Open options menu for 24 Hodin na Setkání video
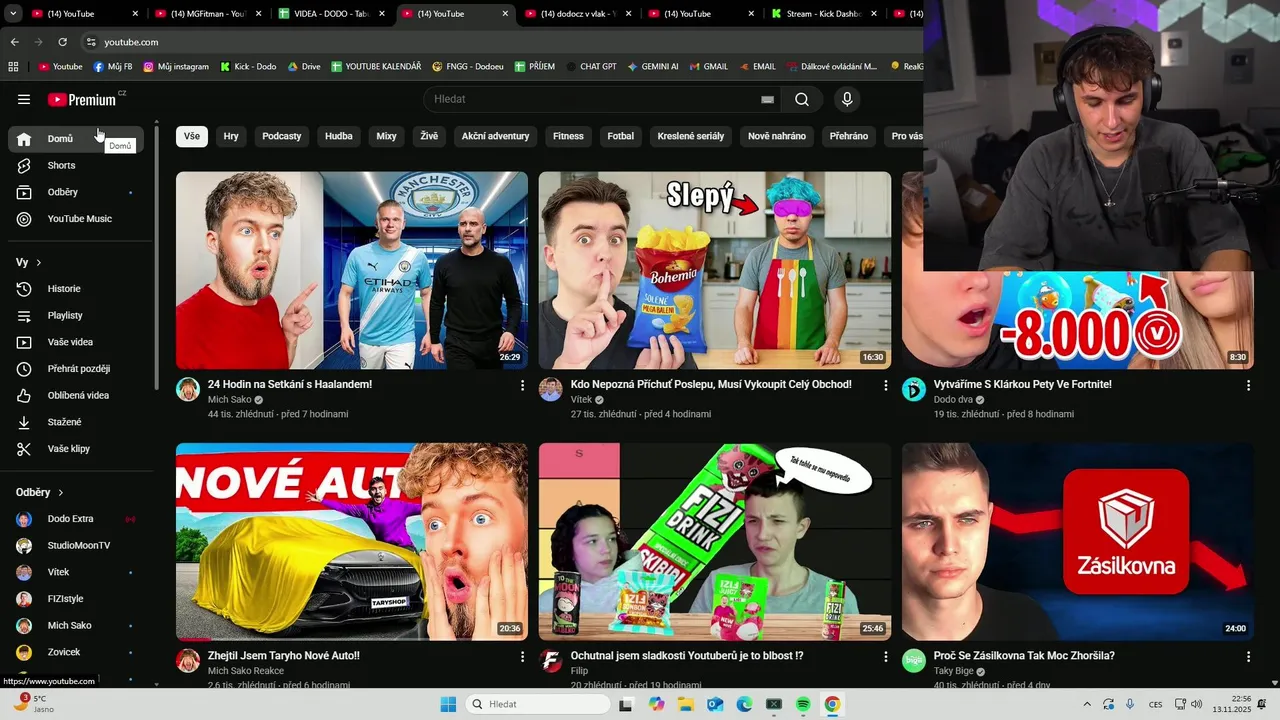The image size is (1280, 720). (522, 385)
